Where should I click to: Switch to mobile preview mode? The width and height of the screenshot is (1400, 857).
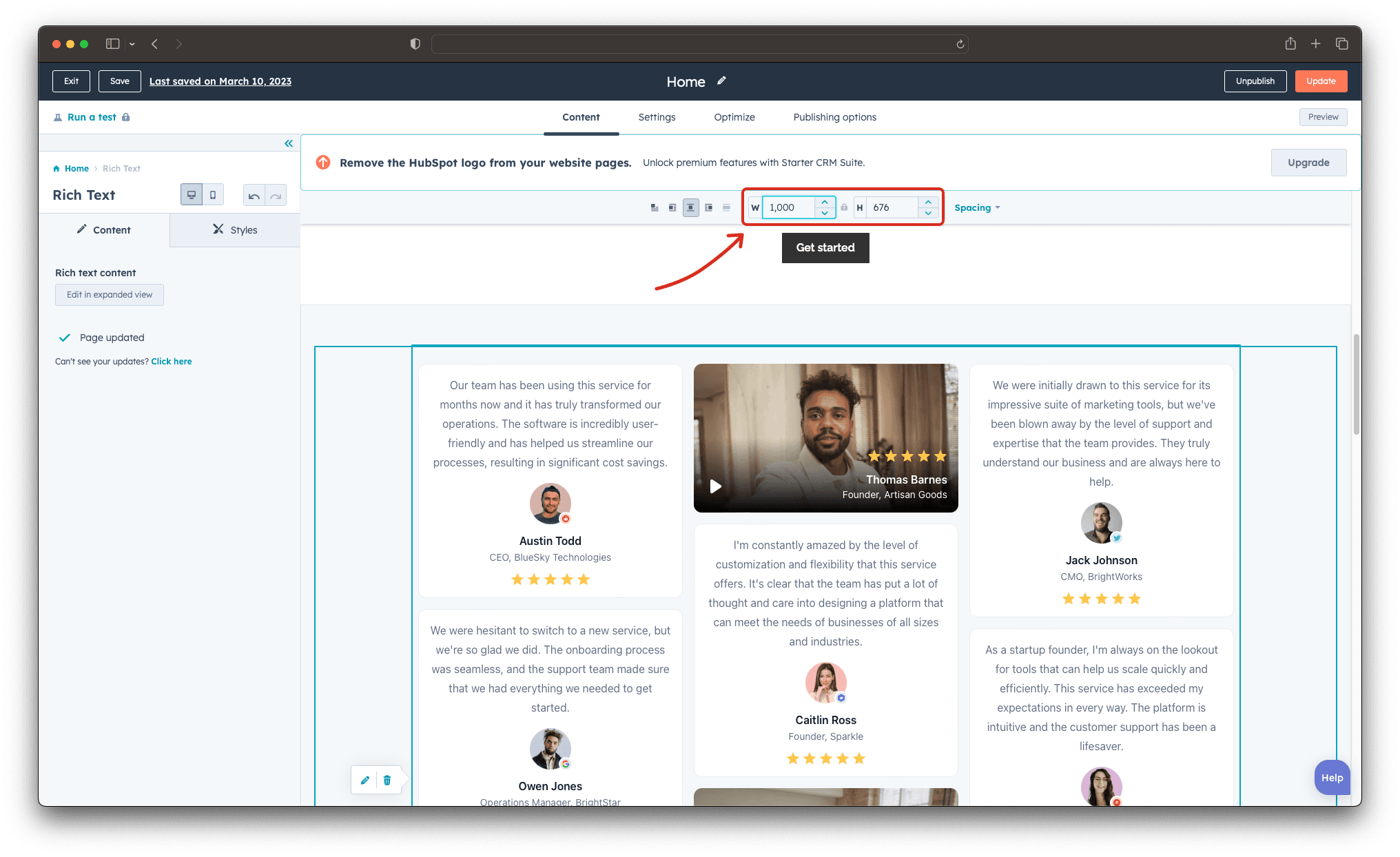213,195
